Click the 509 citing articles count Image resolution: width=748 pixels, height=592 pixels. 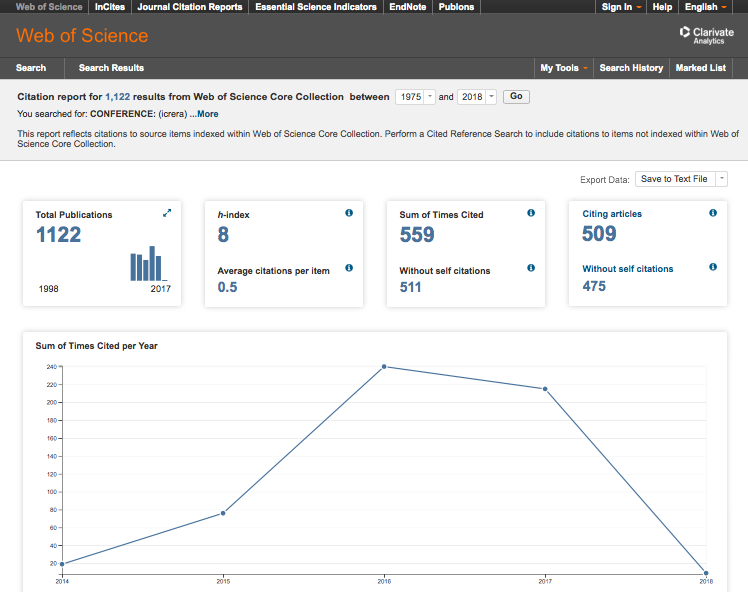pos(599,234)
